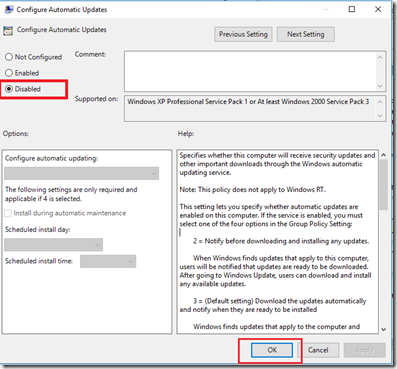This screenshot has height=369, width=397.
Task: Open the Scheduled install day dropdown
Action: (53, 245)
